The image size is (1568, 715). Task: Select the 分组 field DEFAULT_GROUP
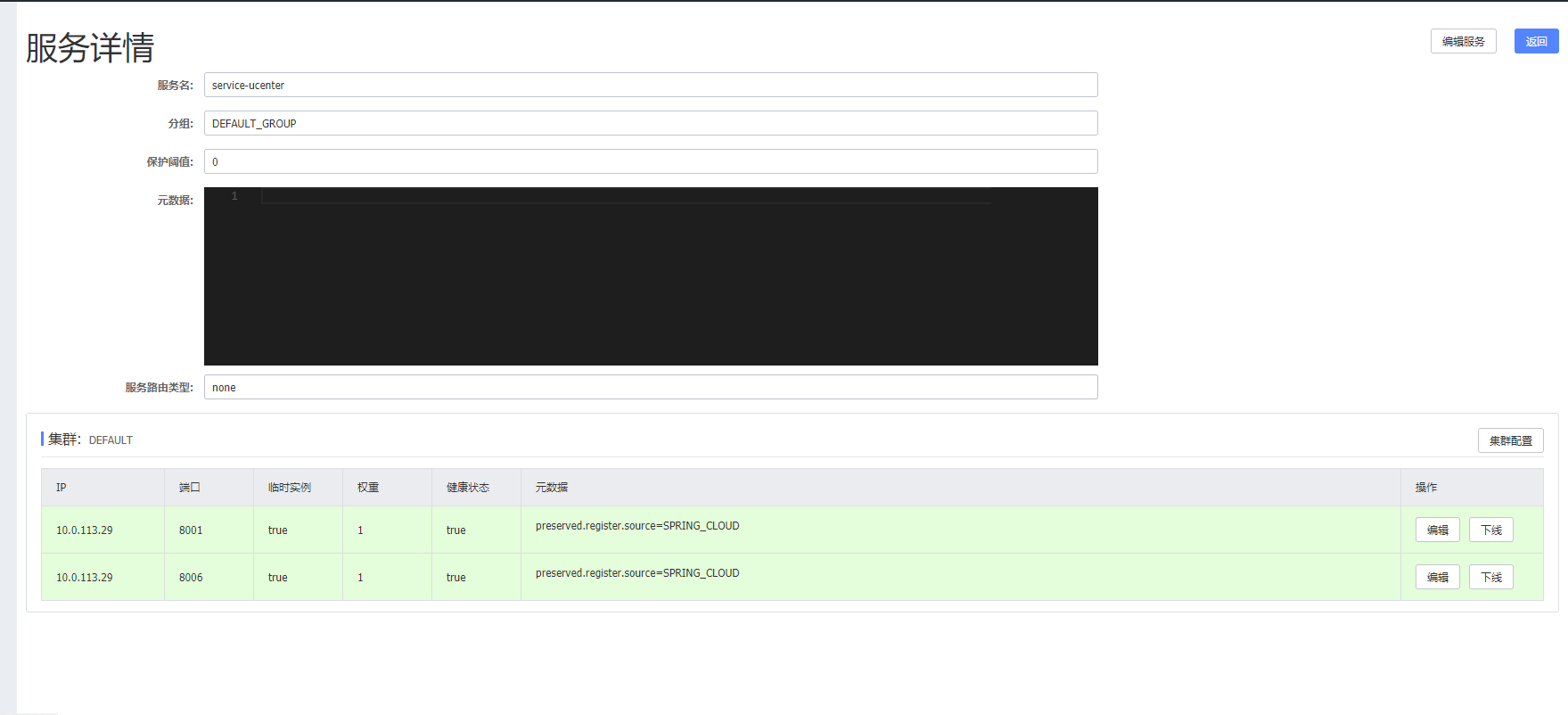(x=651, y=123)
